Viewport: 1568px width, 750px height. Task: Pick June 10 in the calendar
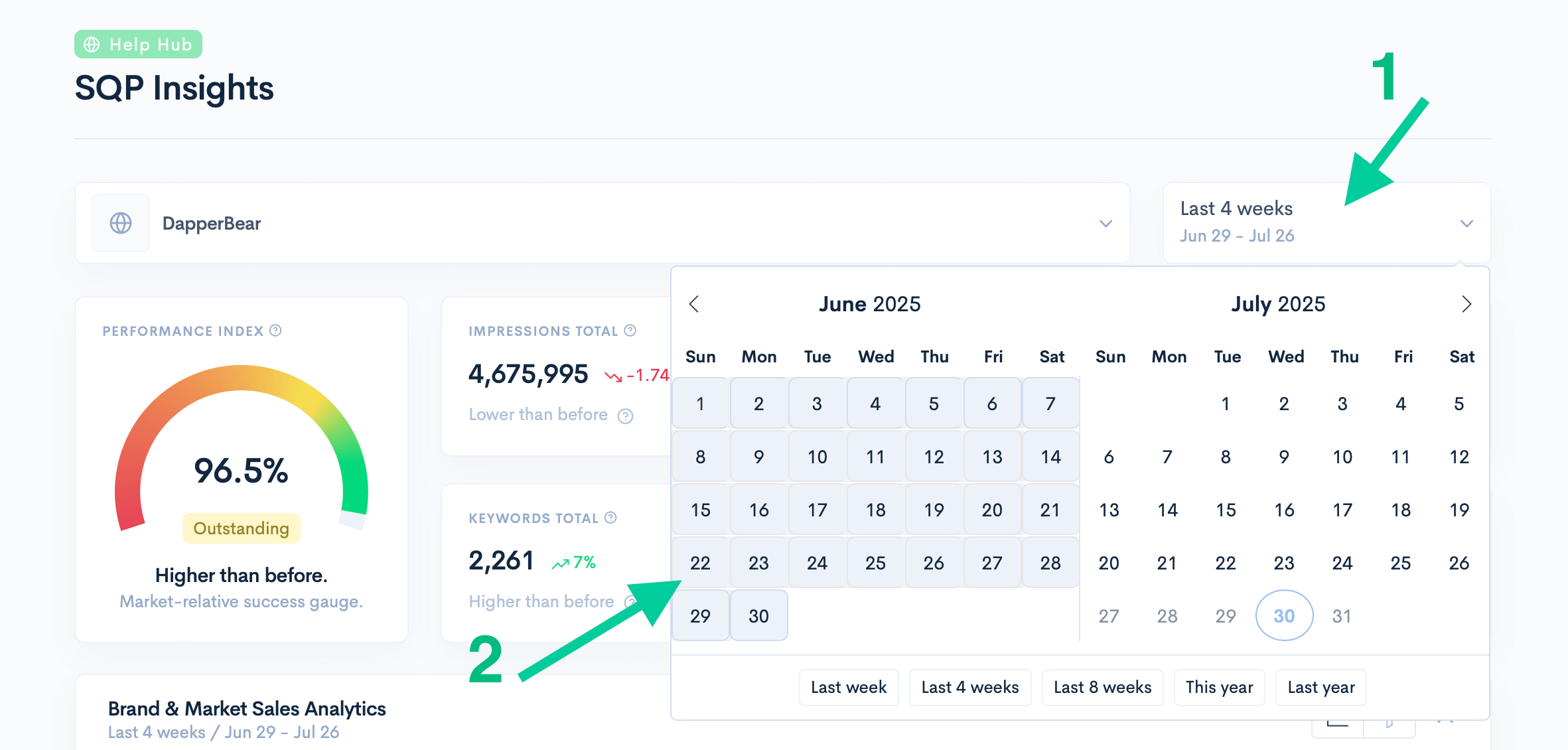[x=818, y=457]
